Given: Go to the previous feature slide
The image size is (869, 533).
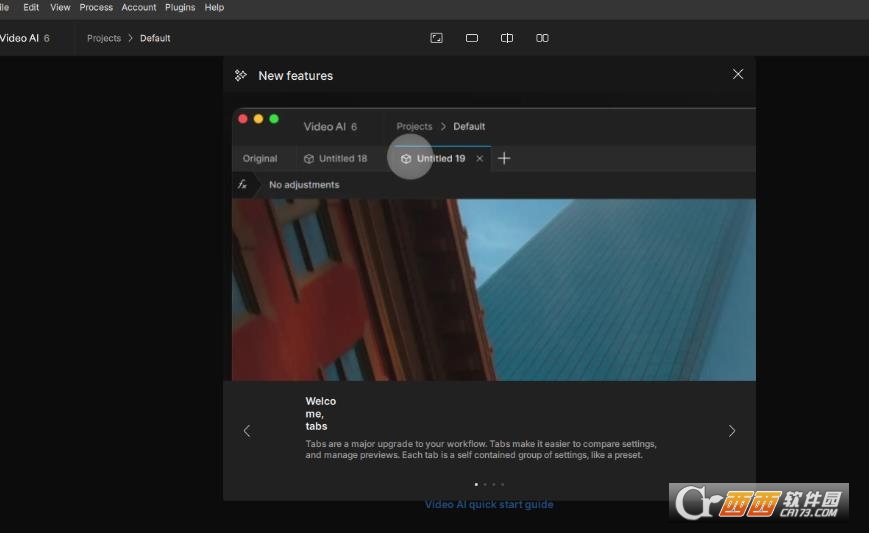Looking at the screenshot, I should click(247, 431).
